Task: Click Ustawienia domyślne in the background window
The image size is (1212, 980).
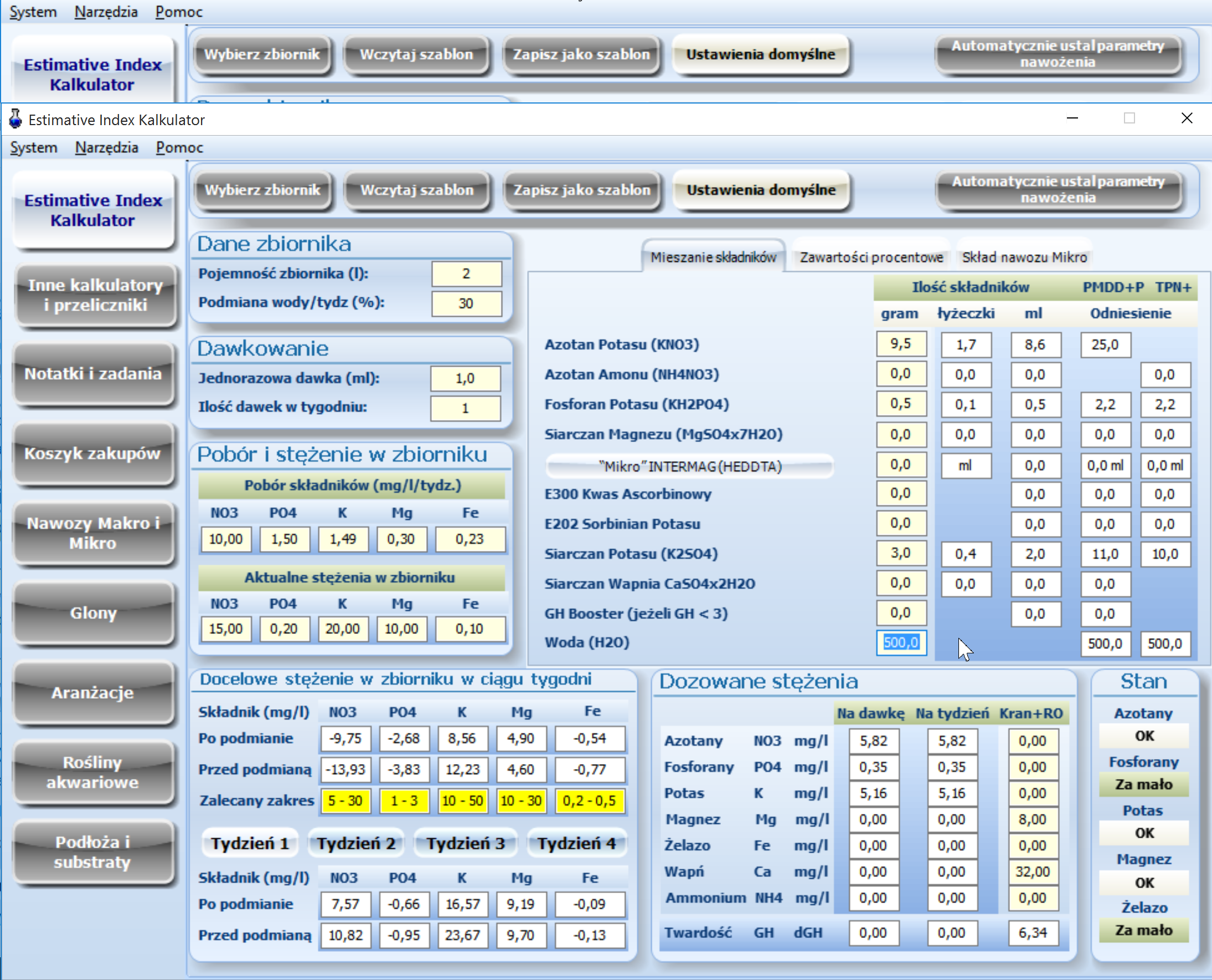Action: tap(760, 54)
